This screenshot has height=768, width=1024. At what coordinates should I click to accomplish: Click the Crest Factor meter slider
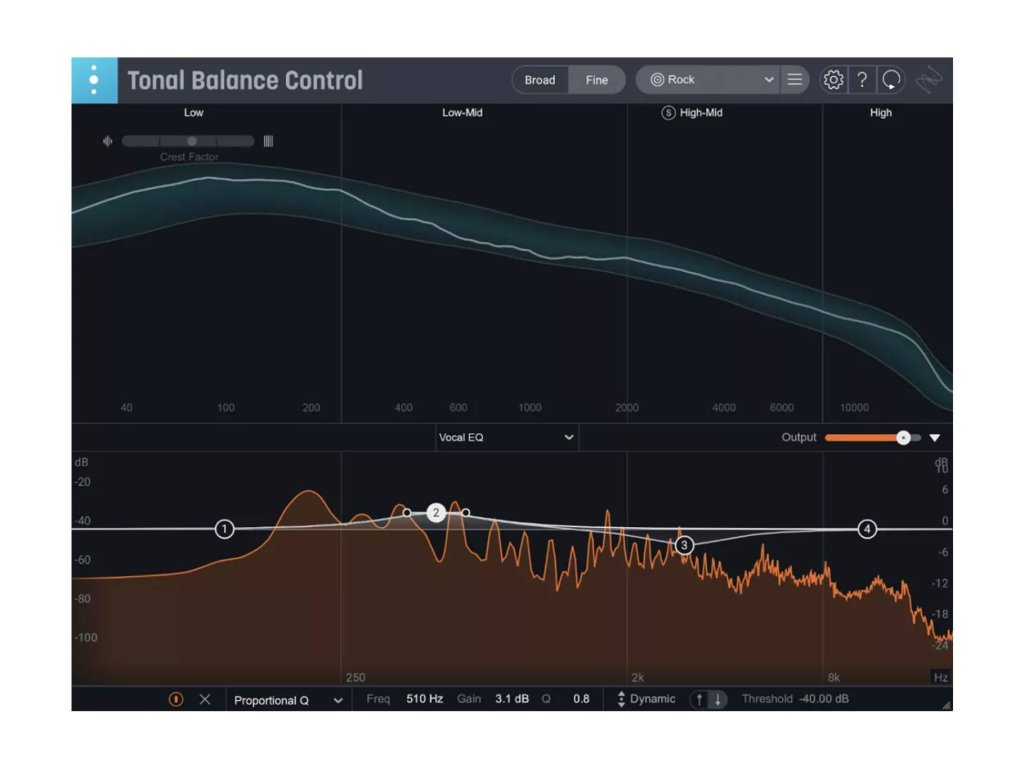tap(188, 141)
